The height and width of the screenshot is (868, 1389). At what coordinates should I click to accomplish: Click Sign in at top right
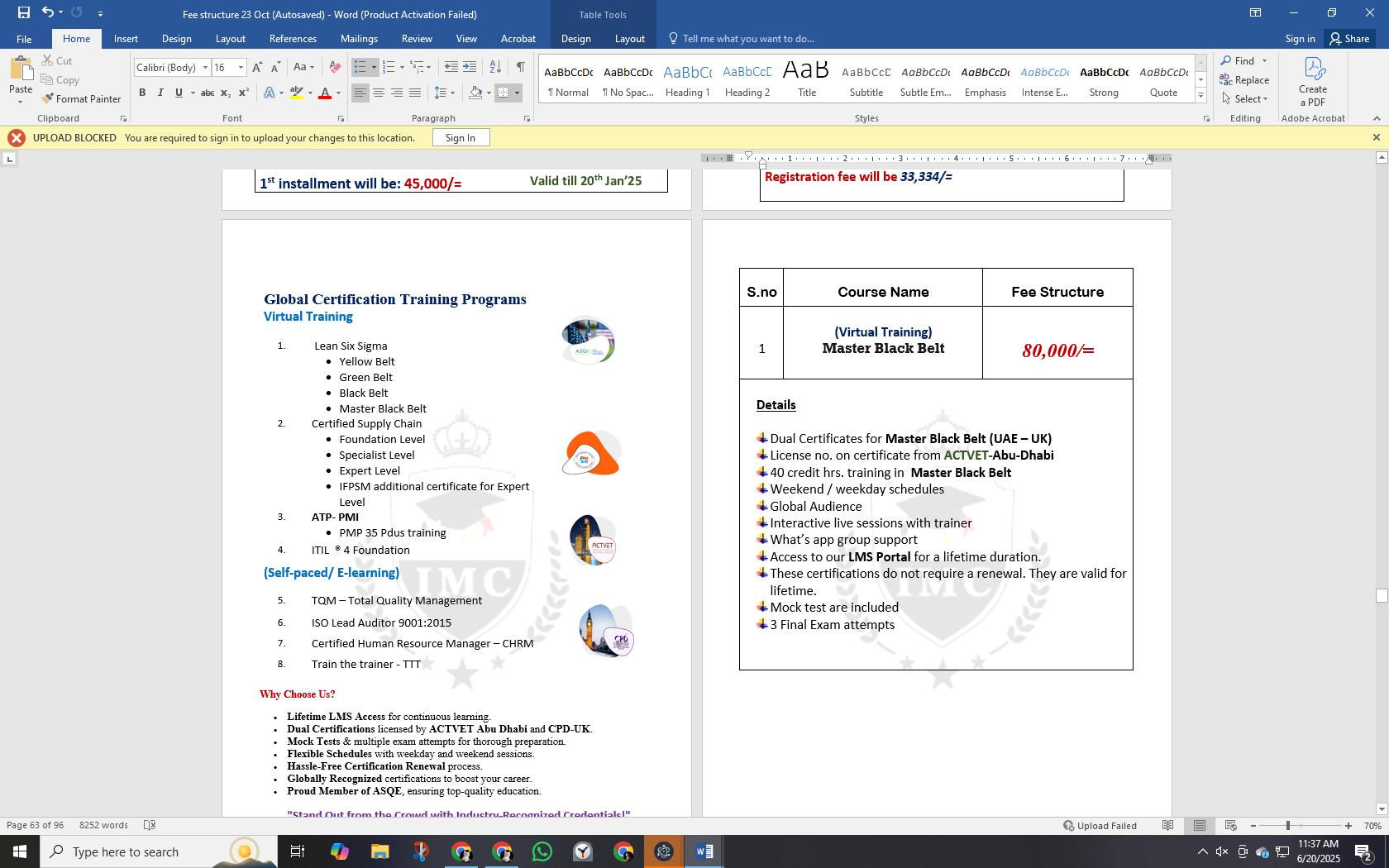coord(1300,39)
